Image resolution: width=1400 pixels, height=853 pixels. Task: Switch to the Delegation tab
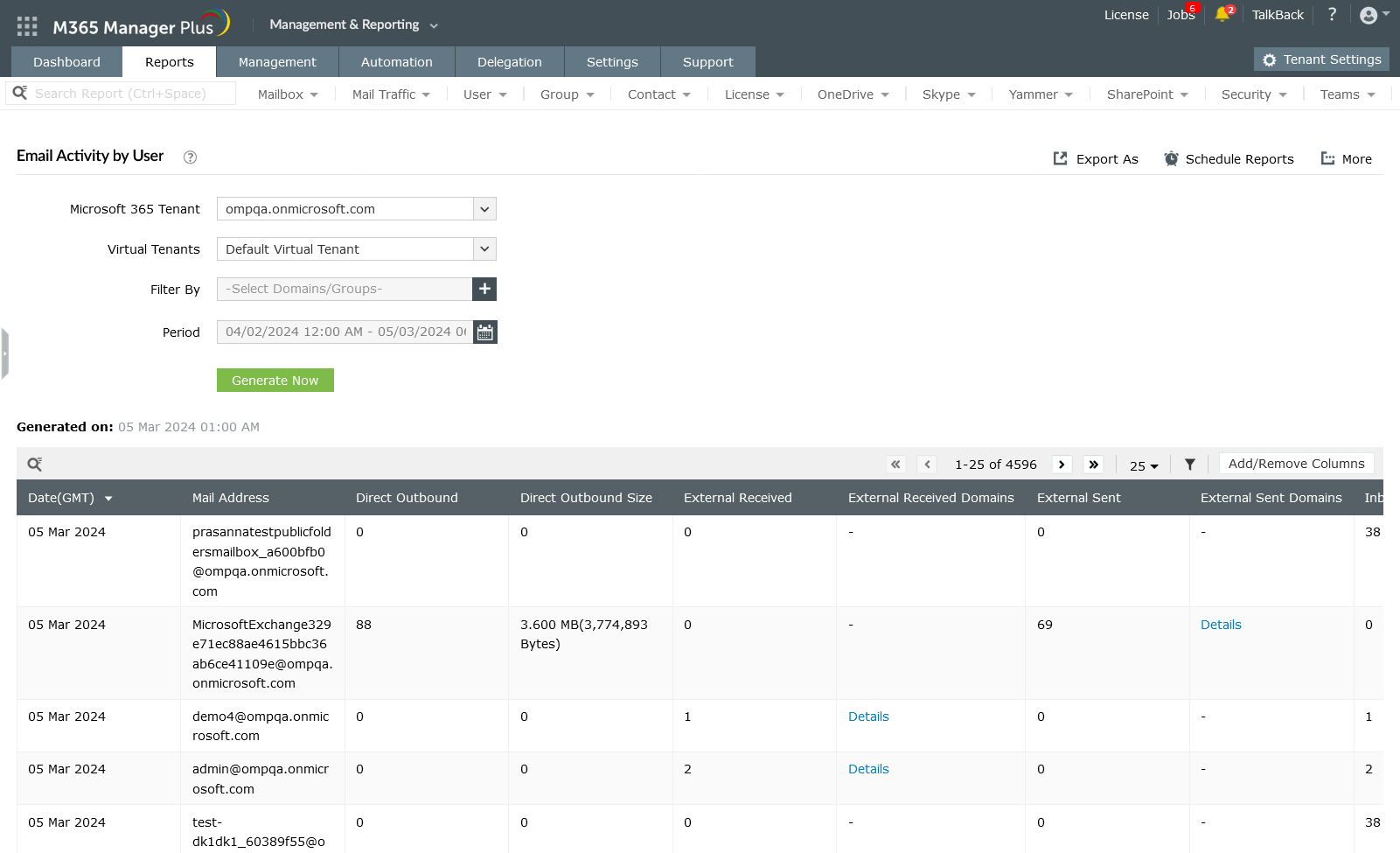[x=510, y=62]
